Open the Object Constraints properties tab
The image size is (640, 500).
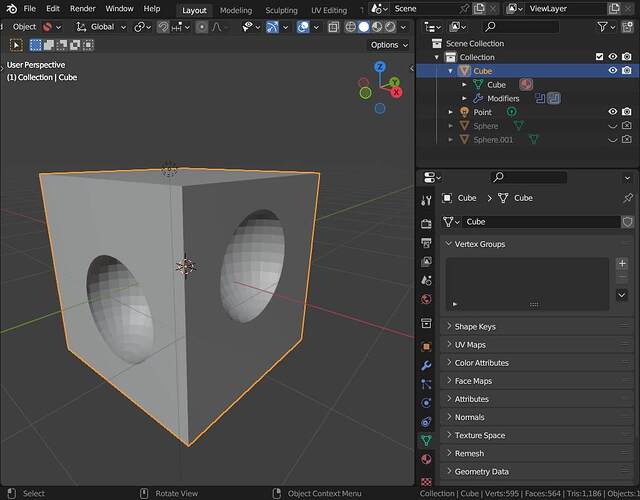pos(426,422)
